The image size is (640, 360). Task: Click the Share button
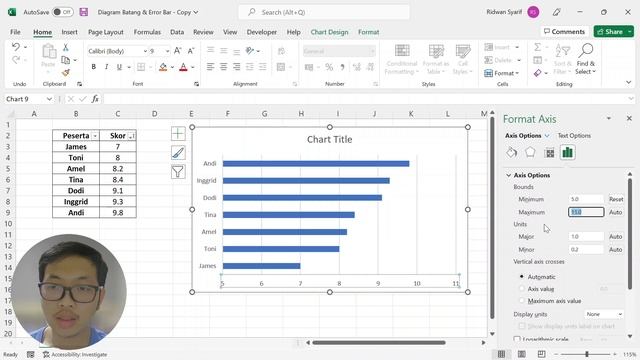[610, 31]
